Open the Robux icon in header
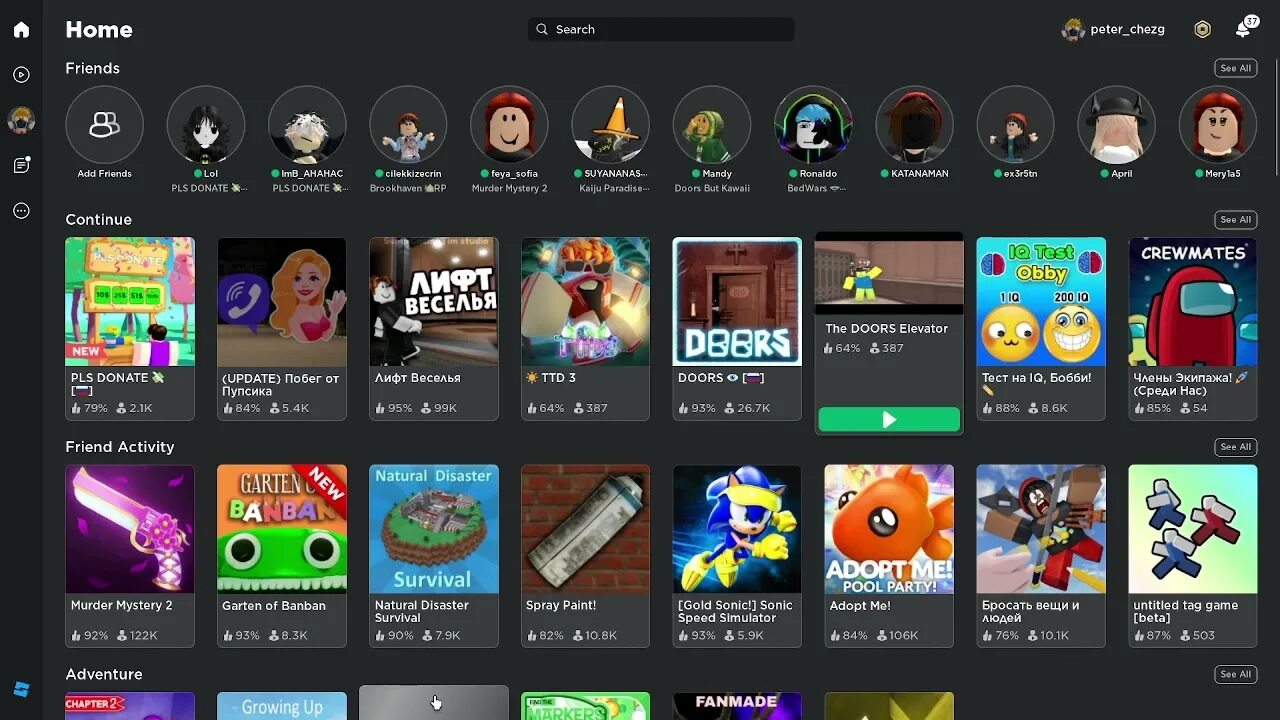Viewport: 1280px width, 720px height. (1202, 29)
